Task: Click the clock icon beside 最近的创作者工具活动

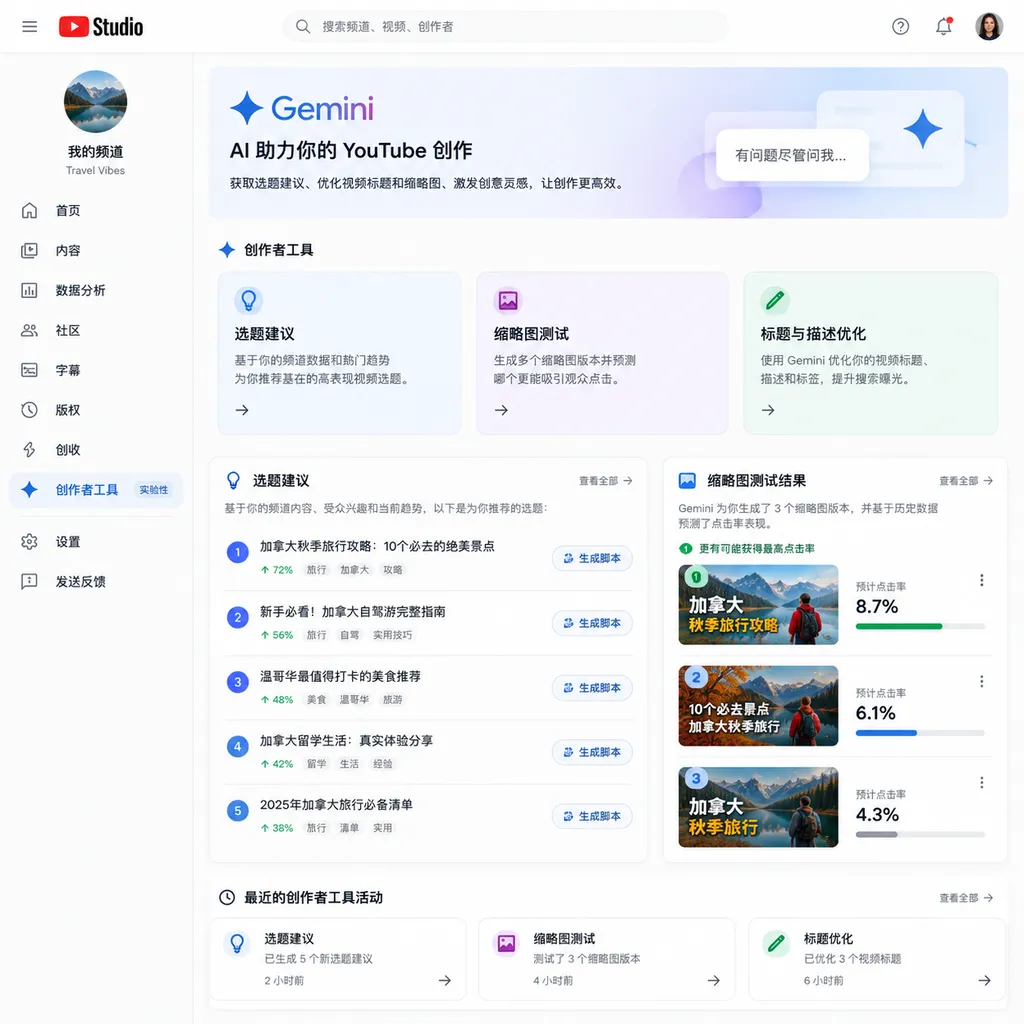Action: [x=227, y=898]
